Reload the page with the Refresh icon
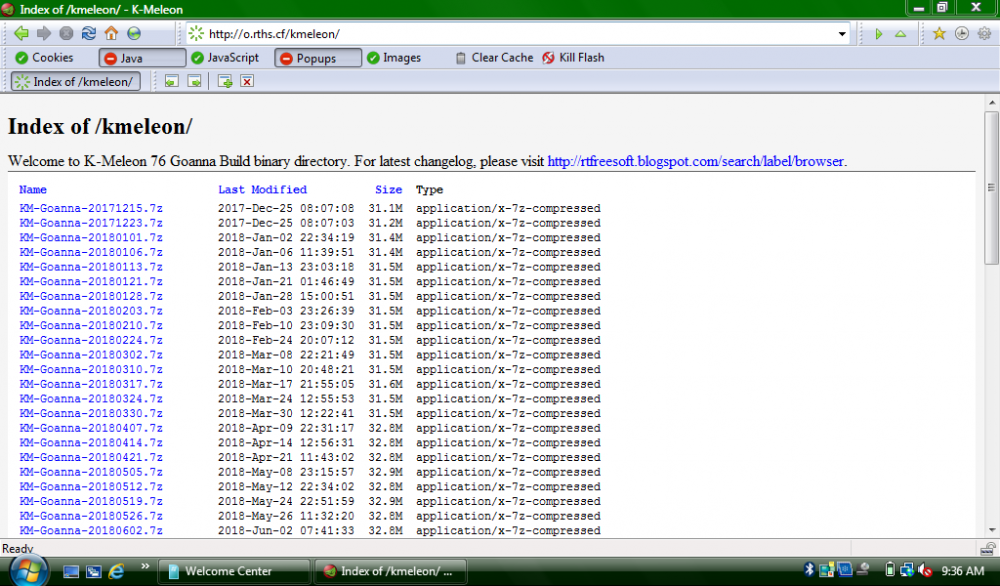The height and width of the screenshot is (586, 1000). point(89,33)
